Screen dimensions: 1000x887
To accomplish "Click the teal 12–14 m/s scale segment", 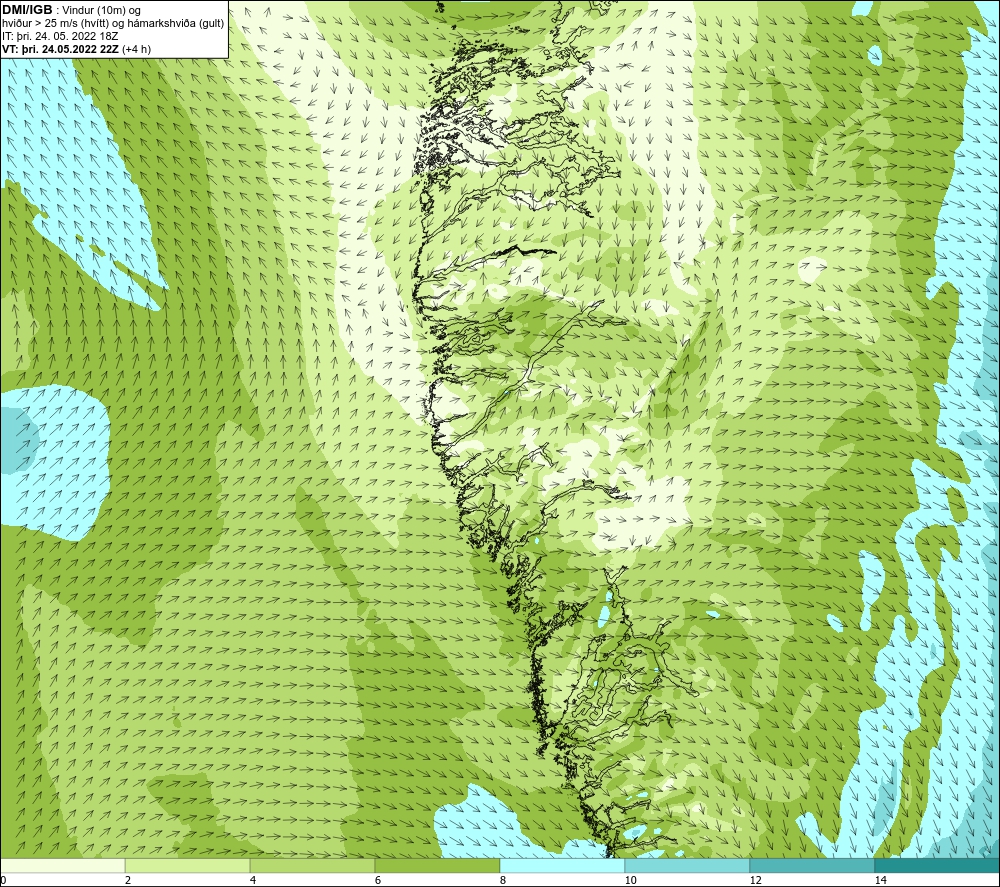I will click(x=812, y=865).
